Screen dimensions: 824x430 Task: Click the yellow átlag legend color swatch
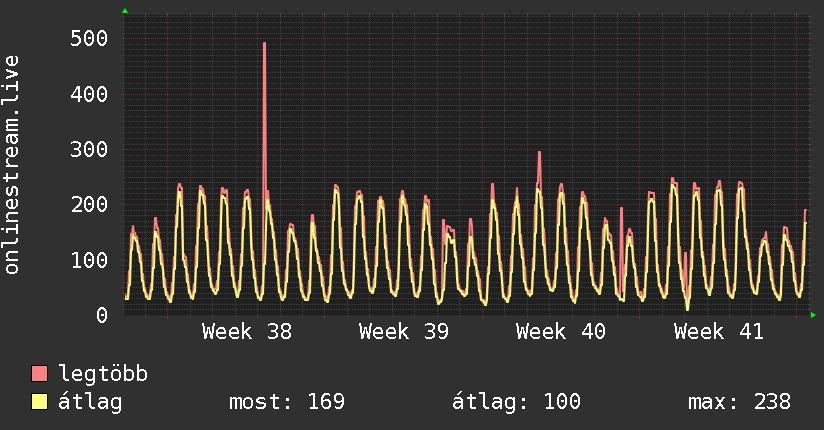point(39,401)
